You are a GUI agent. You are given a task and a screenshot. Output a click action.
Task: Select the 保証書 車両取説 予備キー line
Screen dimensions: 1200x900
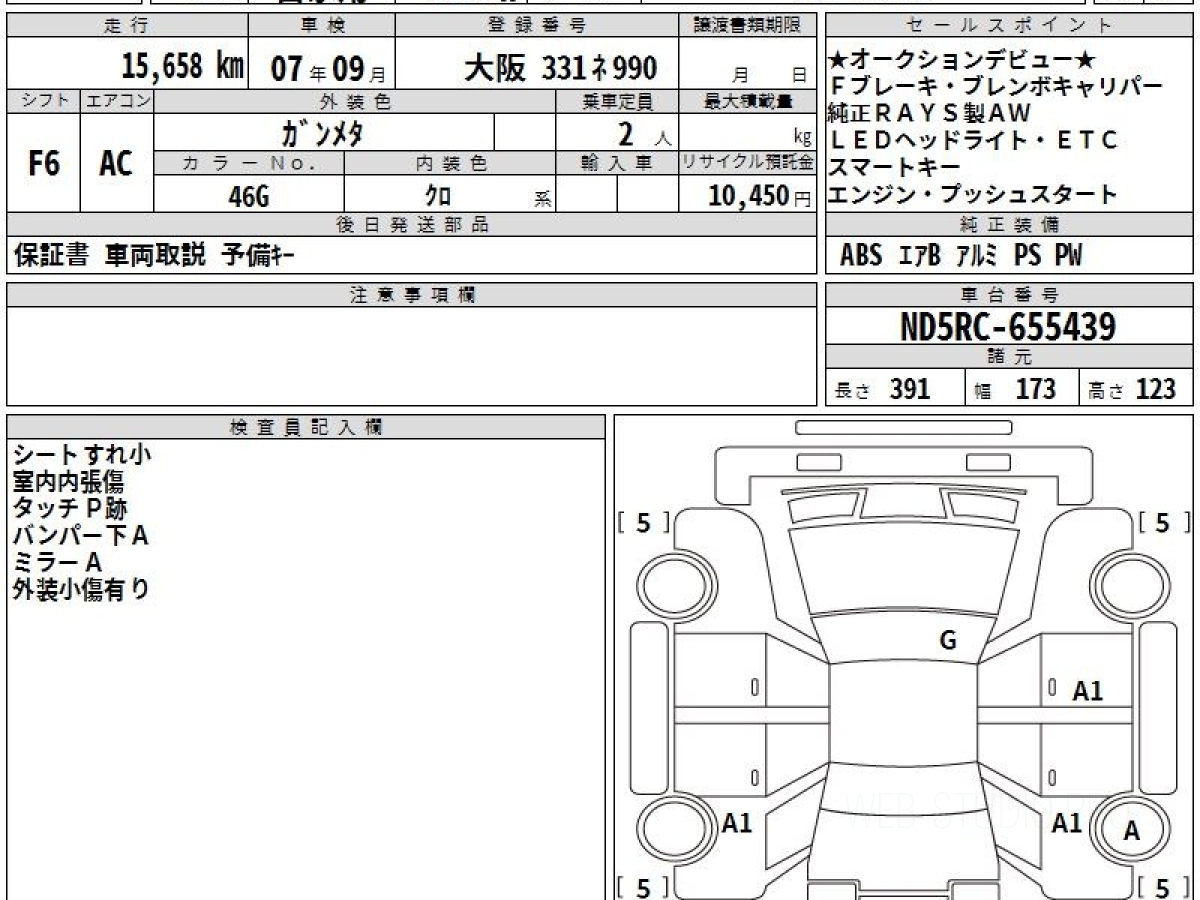(x=154, y=256)
